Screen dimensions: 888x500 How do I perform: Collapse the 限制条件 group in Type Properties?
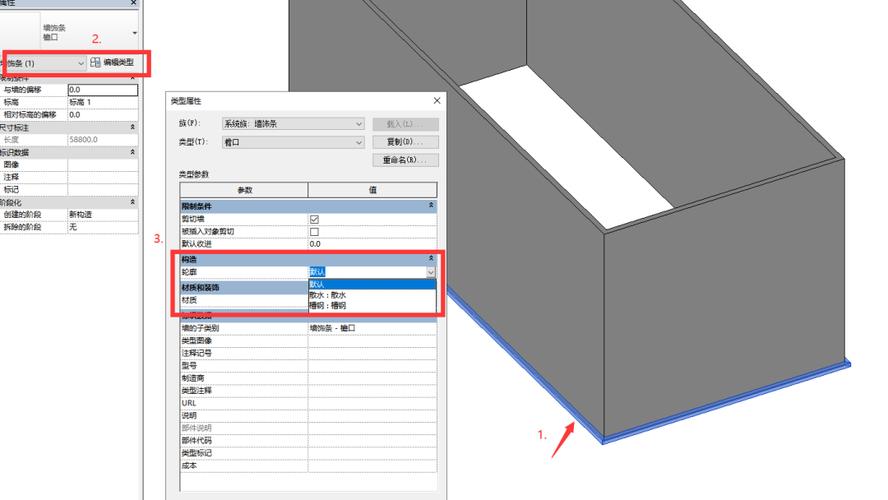tap(431, 206)
